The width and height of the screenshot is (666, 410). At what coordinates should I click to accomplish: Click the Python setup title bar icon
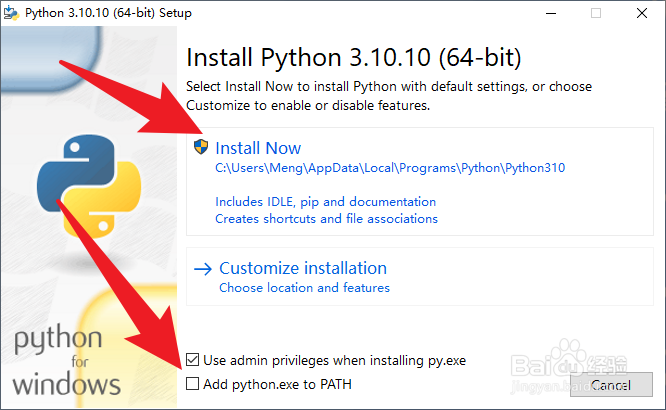(11, 13)
